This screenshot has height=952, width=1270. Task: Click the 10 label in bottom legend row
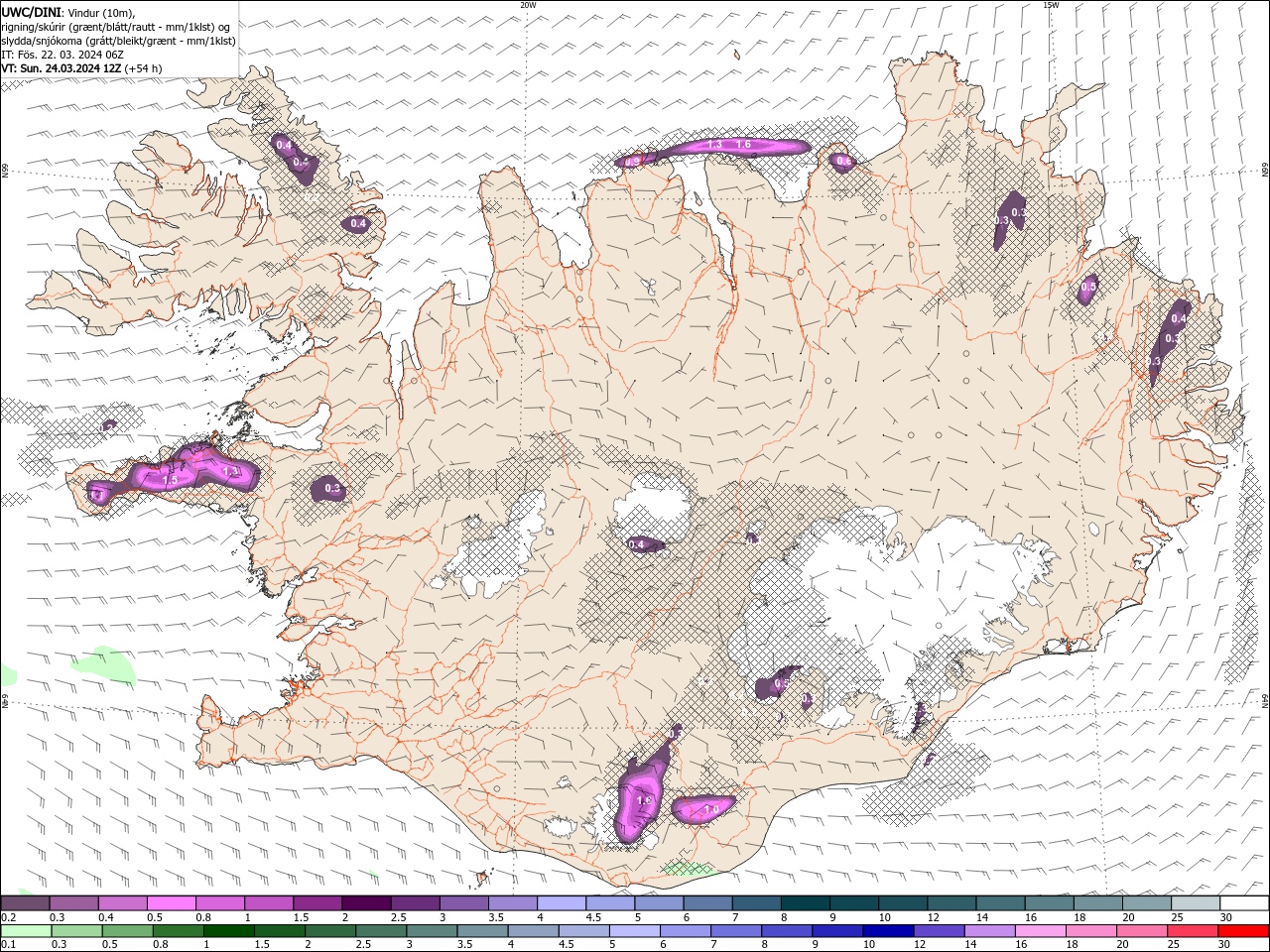[x=869, y=945]
